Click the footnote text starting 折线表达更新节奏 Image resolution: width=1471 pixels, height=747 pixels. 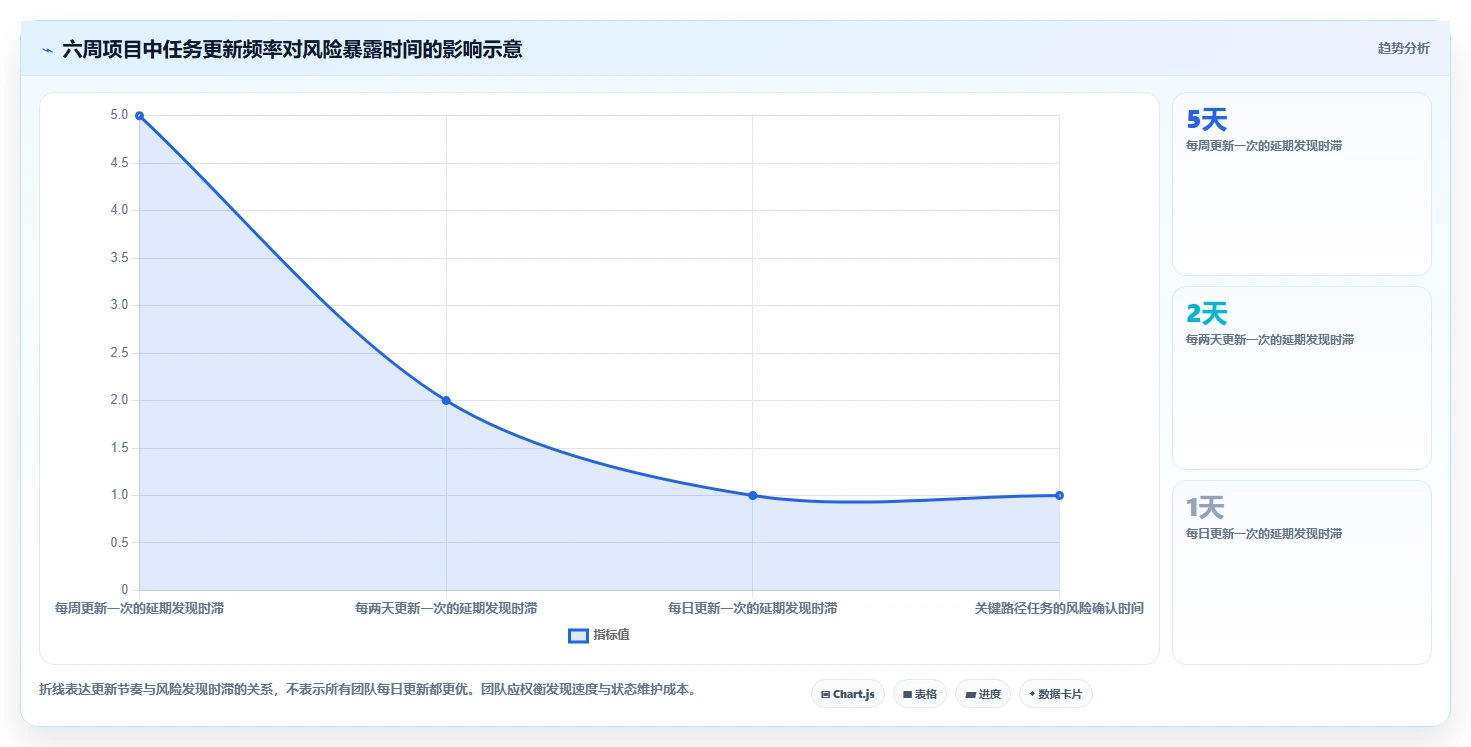click(367, 690)
